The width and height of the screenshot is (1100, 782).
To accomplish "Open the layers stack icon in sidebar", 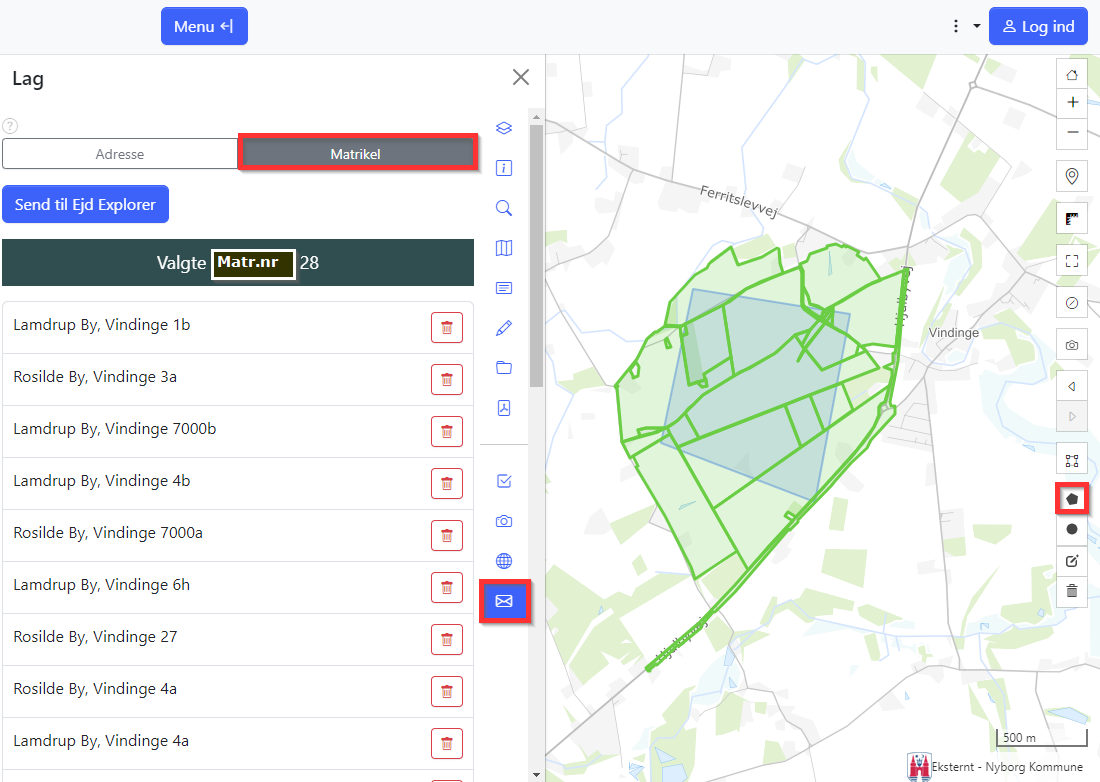I will (x=504, y=128).
